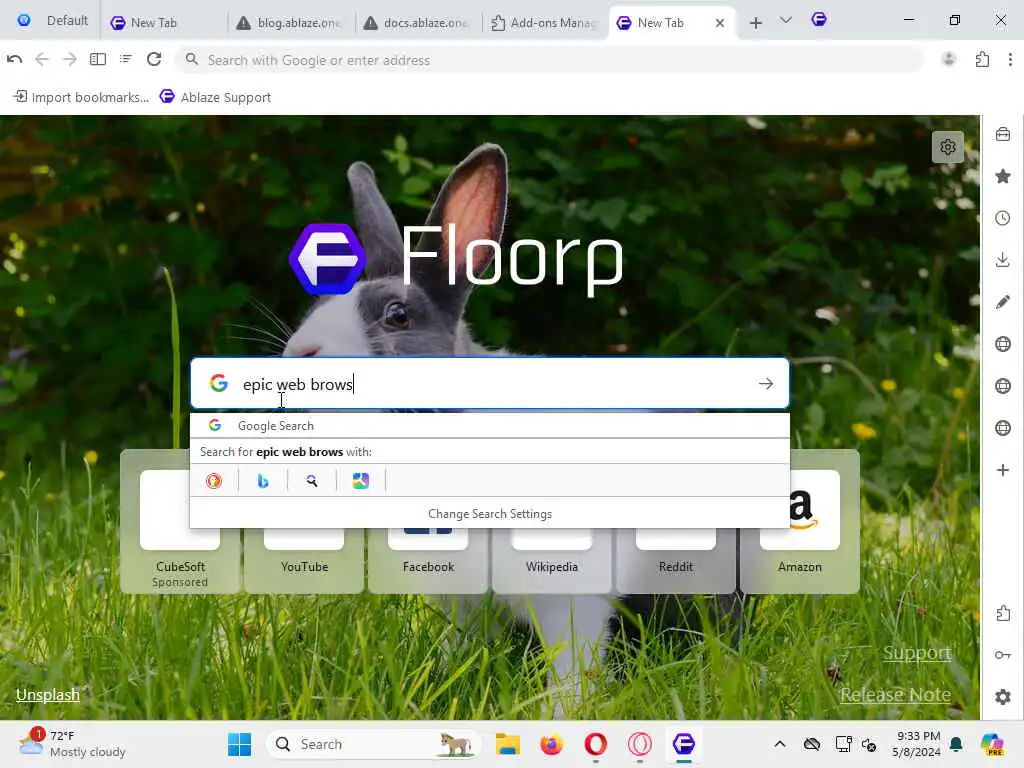Open third globe web panel in sidebar

(x=1003, y=428)
